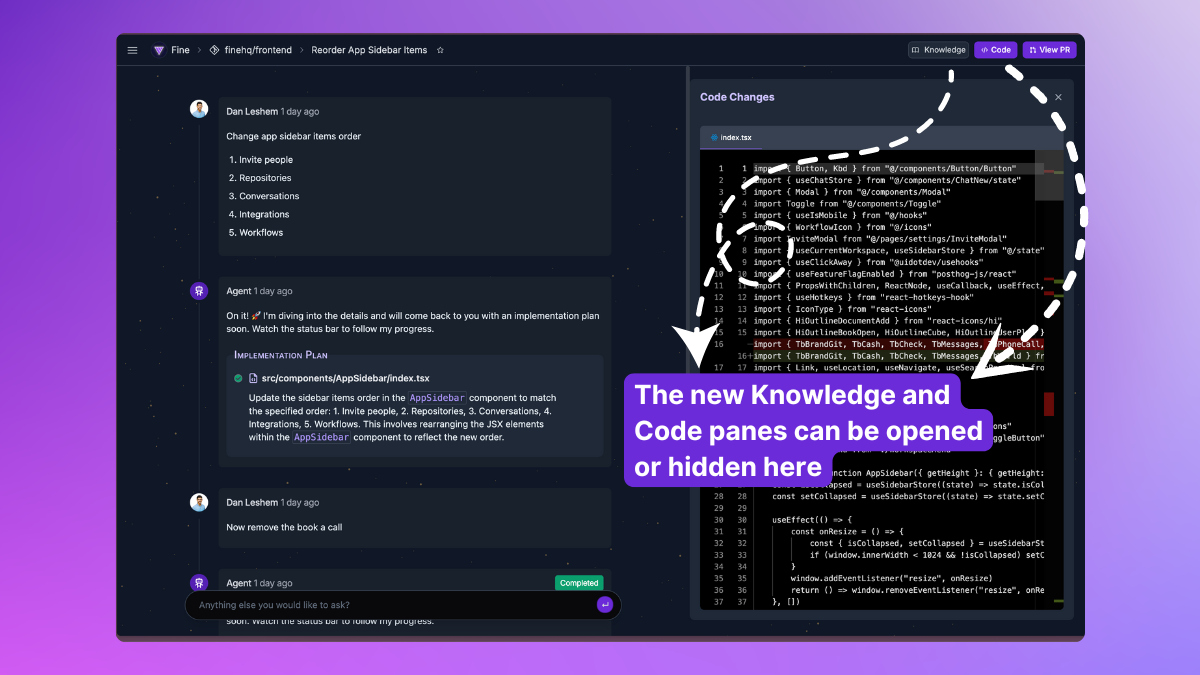The width and height of the screenshot is (1200, 675).
Task: Click Agent name above 'On it!' message
Action: [239, 291]
